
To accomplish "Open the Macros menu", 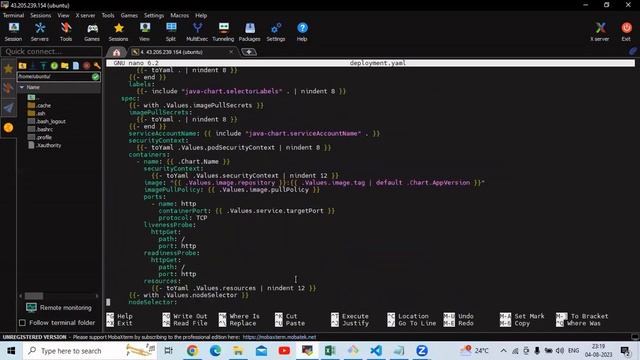I will pyautogui.click(x=180, y=15).
